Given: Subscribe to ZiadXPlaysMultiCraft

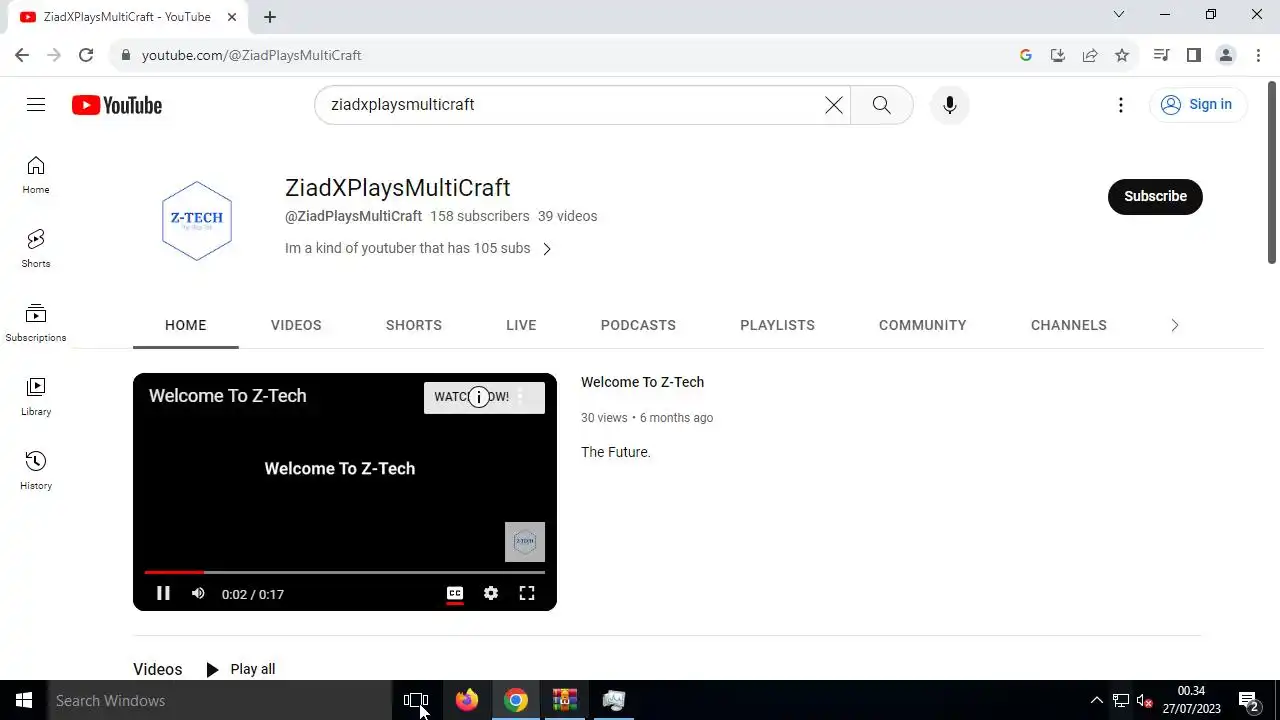Looking at the screenshot, I should 1155,196.
